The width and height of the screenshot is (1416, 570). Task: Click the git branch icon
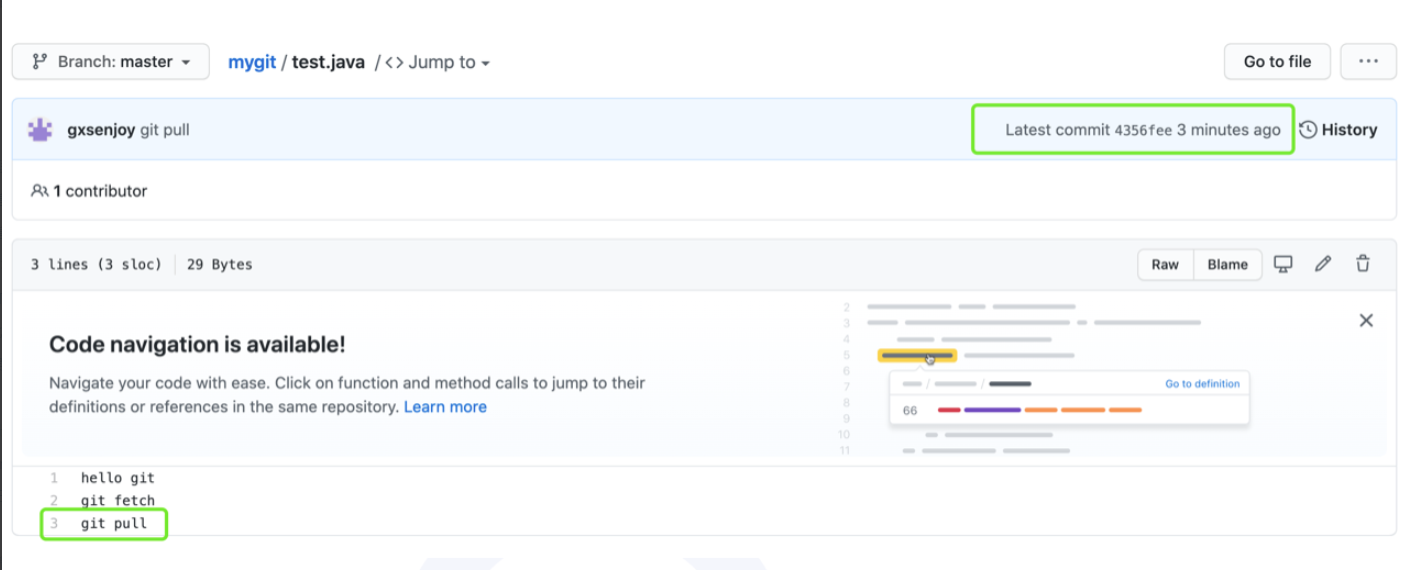(x=40, y=62)
